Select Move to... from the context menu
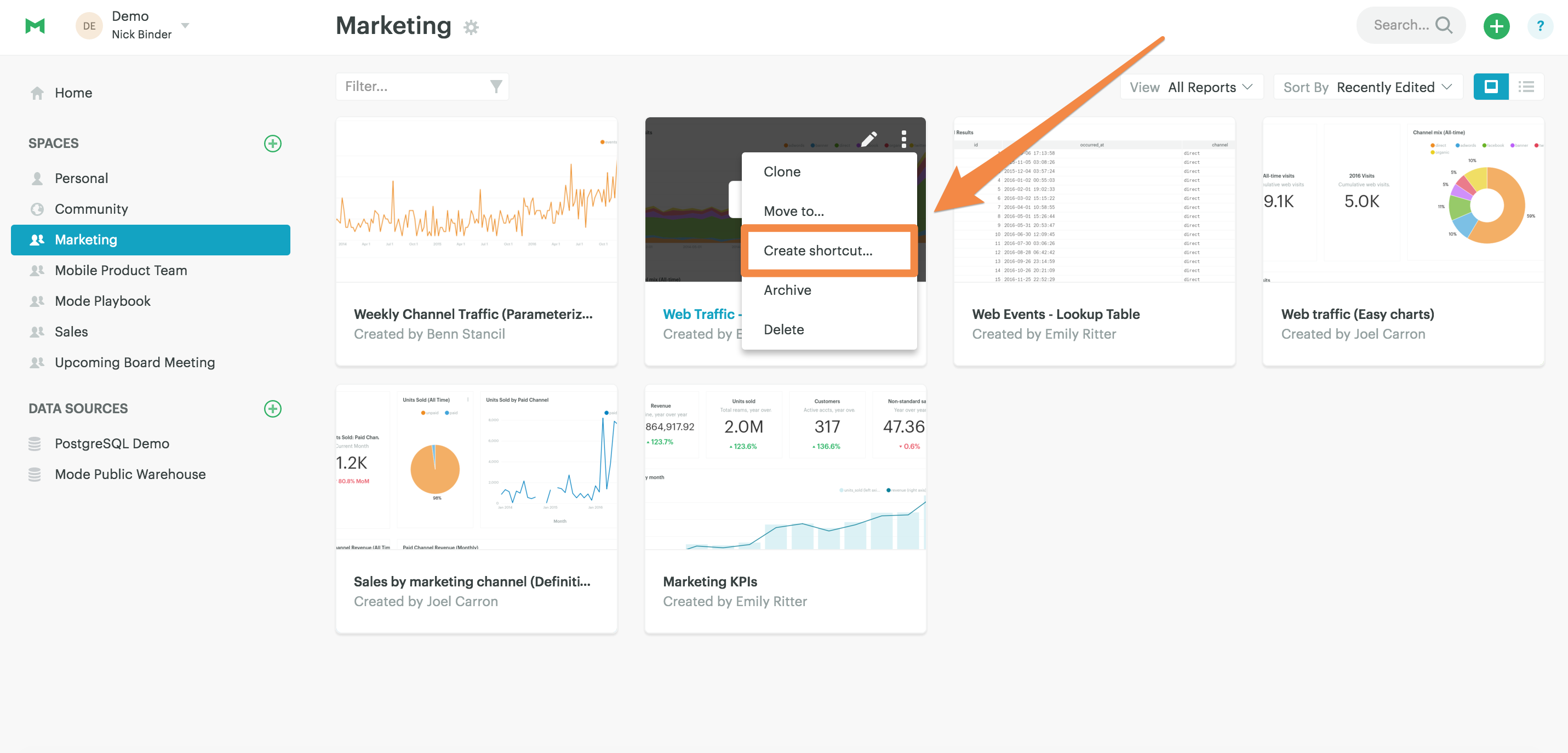This screenshot has height=753, width=1568. coord(829,211)
